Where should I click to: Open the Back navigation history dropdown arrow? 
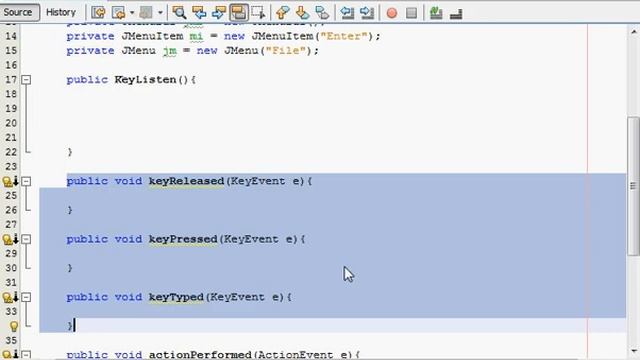(132, 13)
